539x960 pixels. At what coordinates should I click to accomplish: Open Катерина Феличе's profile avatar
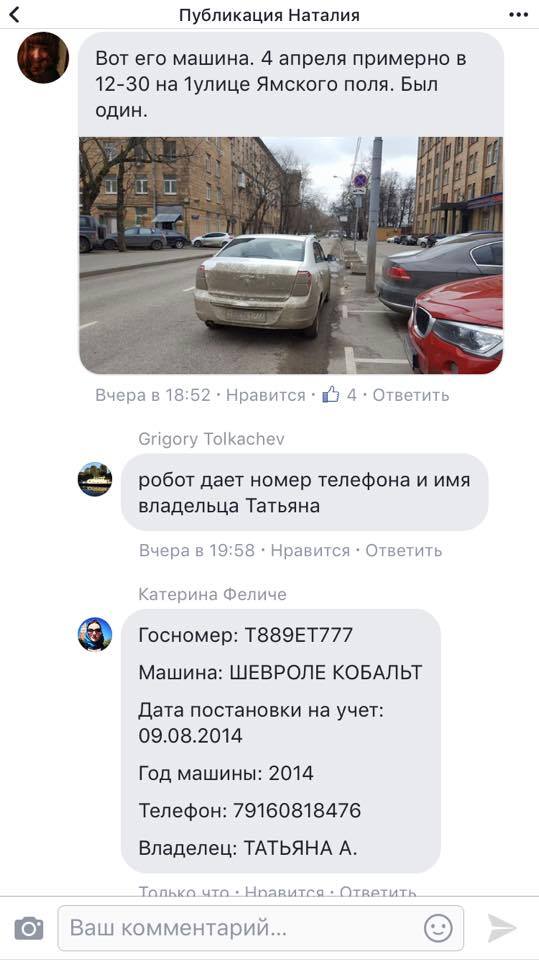point(95,634)
